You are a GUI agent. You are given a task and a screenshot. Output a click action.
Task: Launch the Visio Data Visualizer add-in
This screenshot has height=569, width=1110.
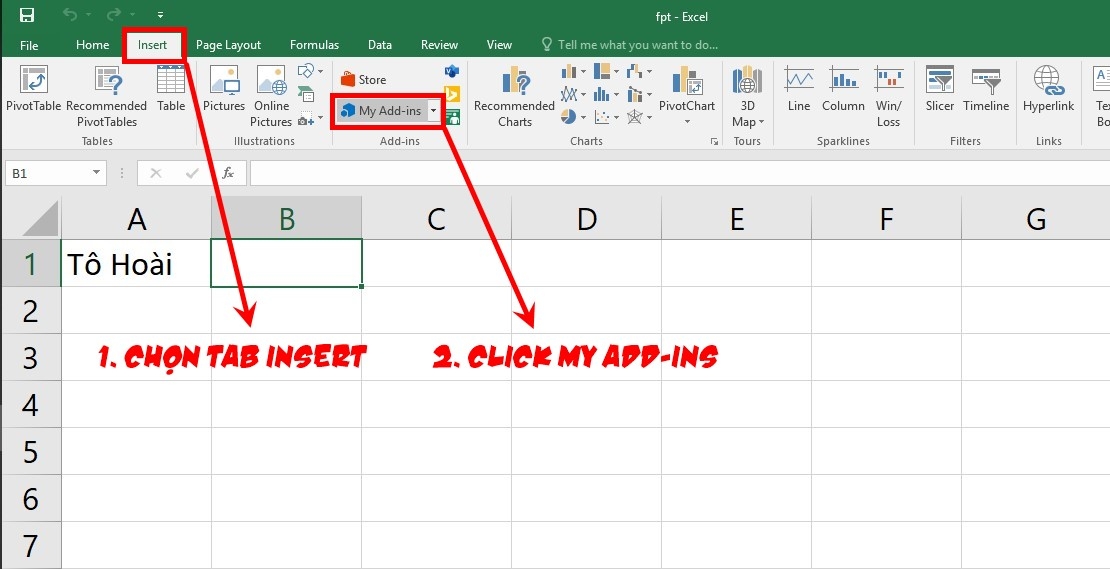[452, 71]
